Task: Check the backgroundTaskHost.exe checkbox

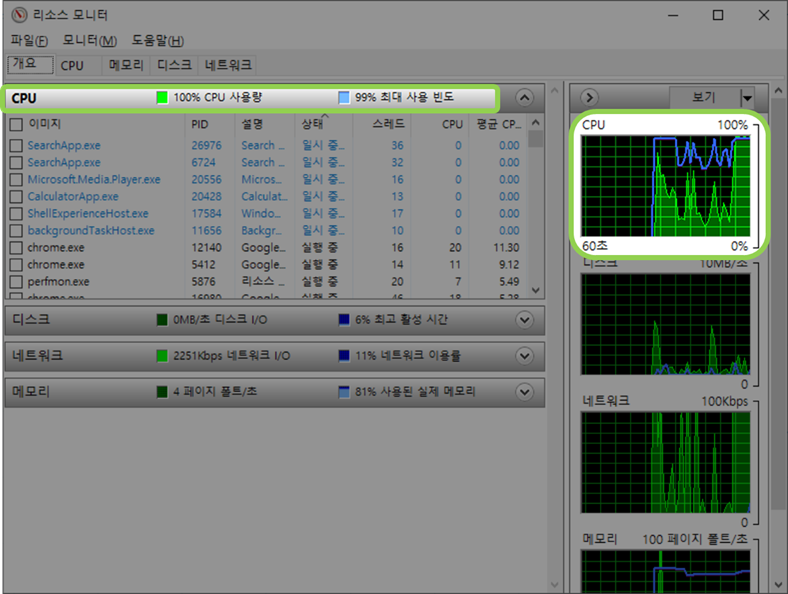Action: point(16,231)
